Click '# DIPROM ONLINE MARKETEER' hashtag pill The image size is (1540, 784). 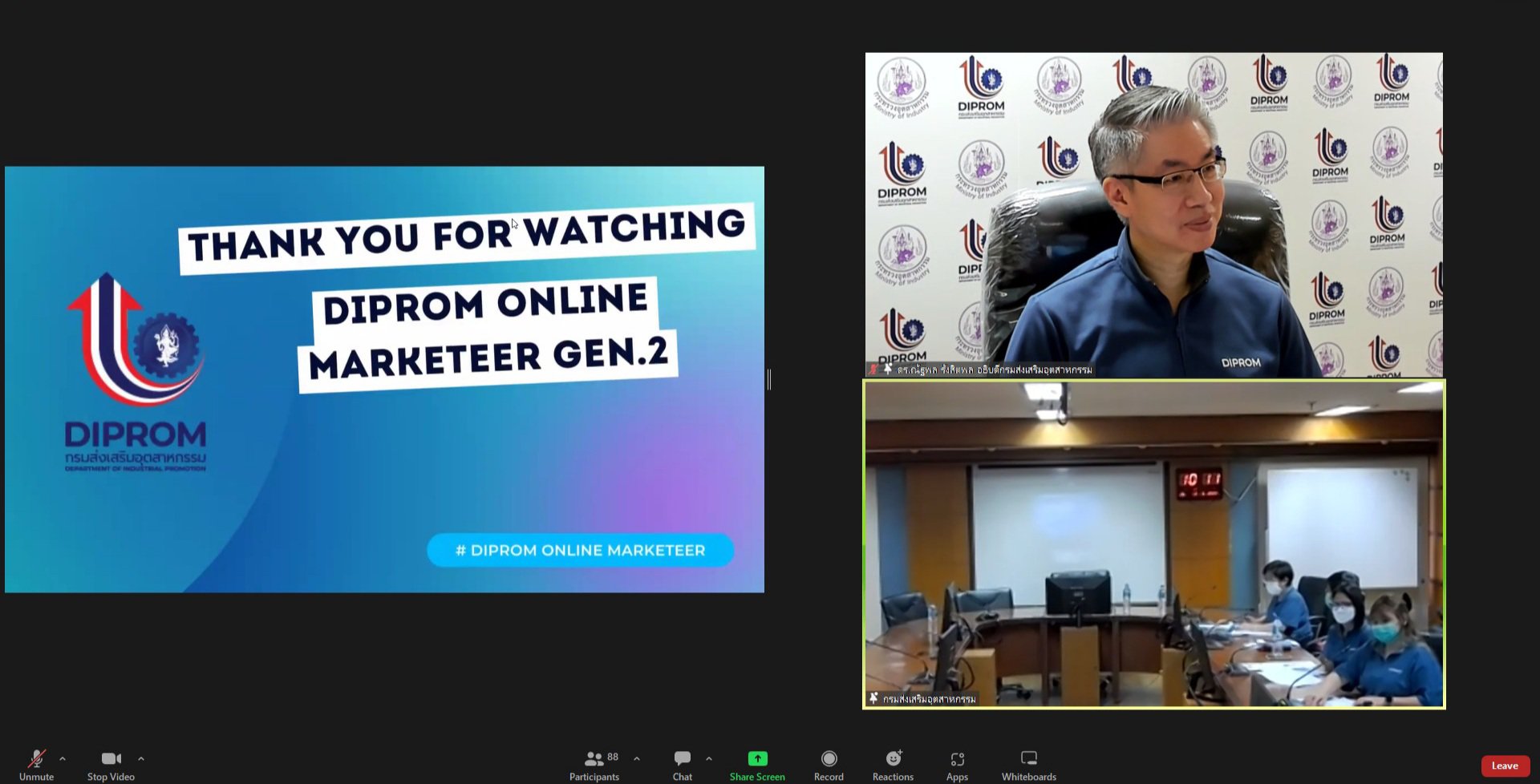click(580, 550)
